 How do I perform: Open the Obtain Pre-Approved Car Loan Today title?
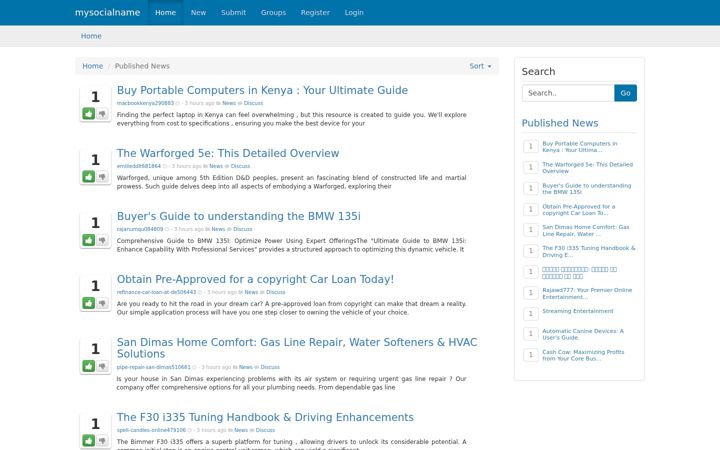point(255,279)
